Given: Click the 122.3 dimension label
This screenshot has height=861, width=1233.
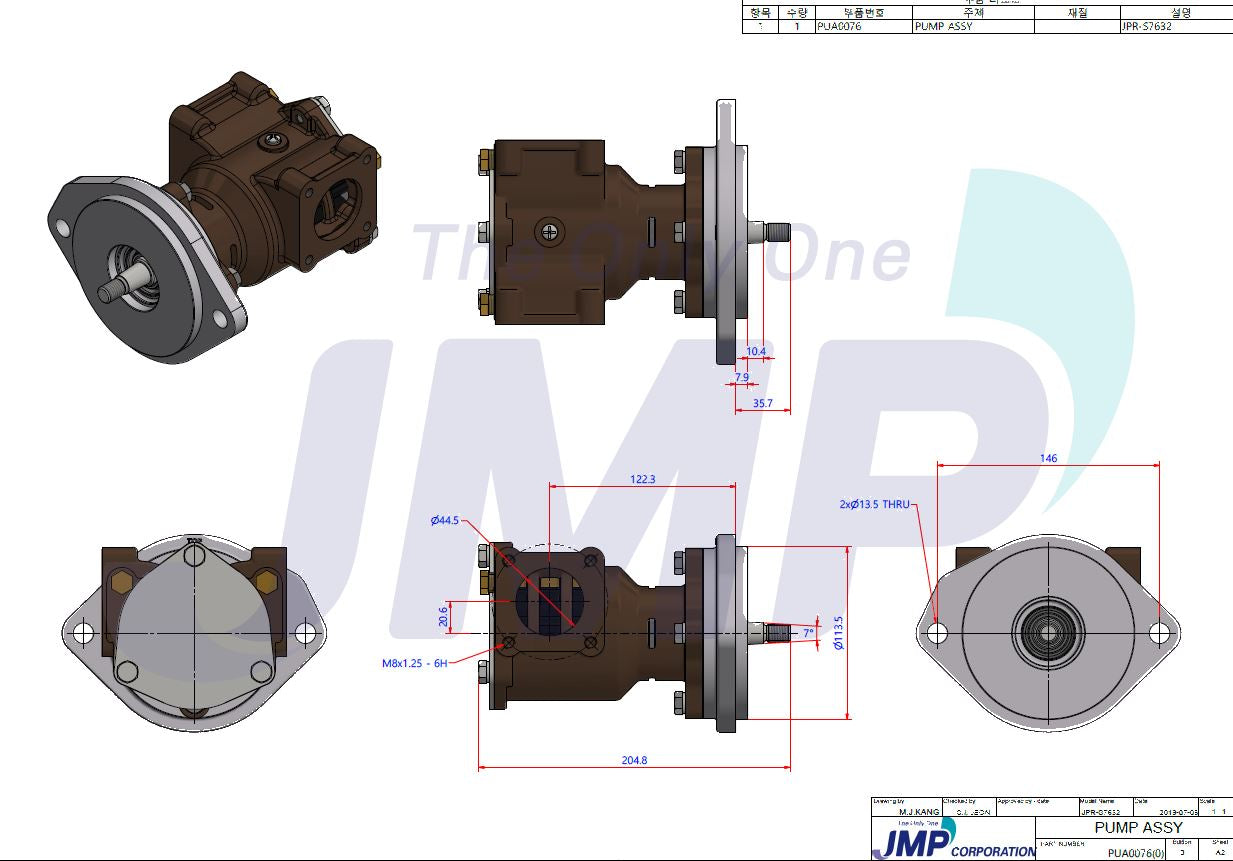Looking at the screenshot, I should click(x=644, y=480).
